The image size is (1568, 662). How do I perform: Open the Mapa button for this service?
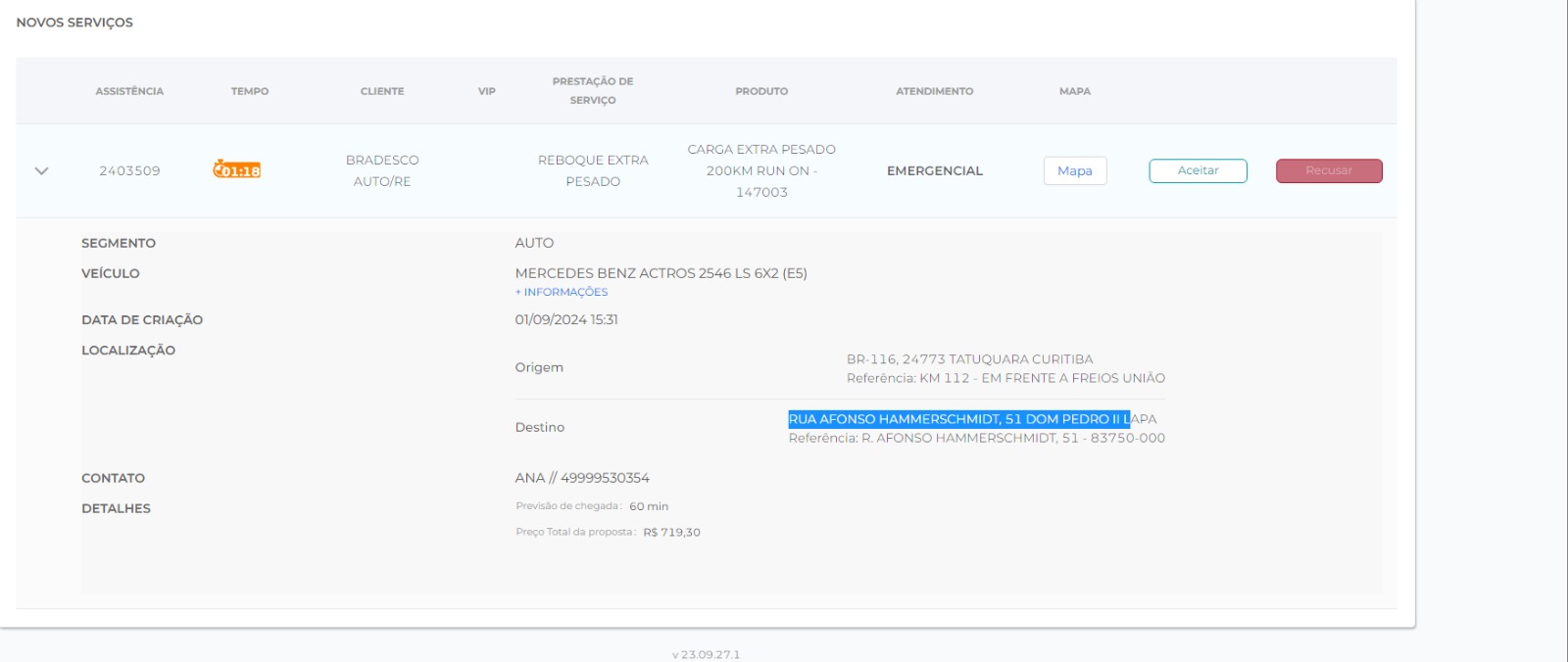pyautogui.click(x=1075, y=170)
